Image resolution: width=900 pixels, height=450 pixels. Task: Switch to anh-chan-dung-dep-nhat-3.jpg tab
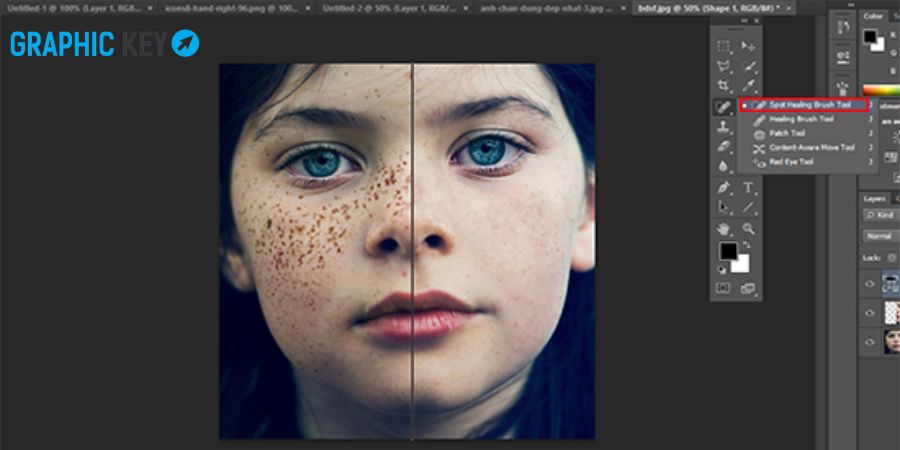pos(551,8)
